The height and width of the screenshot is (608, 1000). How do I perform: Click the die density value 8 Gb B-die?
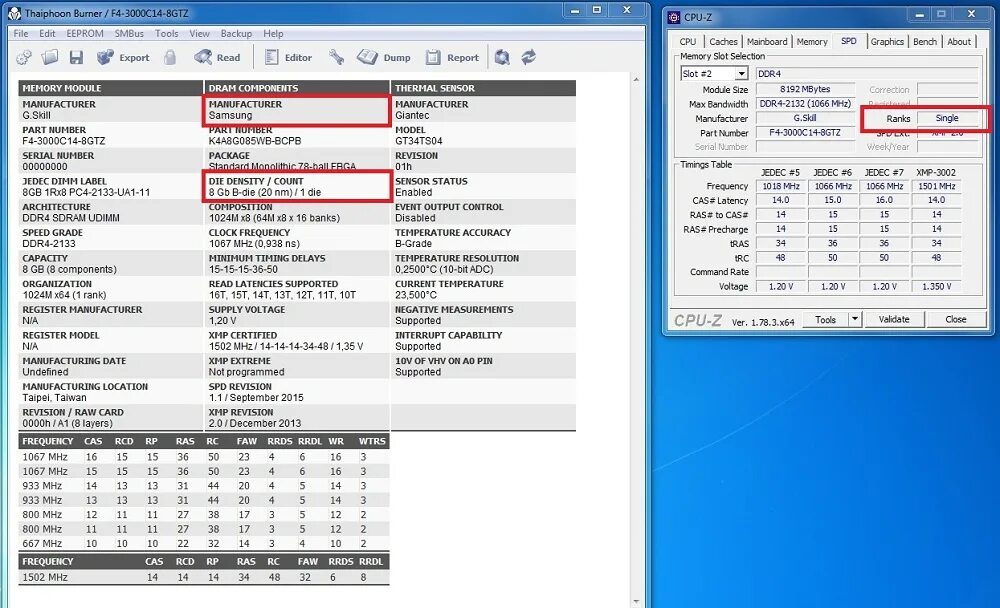point(265,192)
